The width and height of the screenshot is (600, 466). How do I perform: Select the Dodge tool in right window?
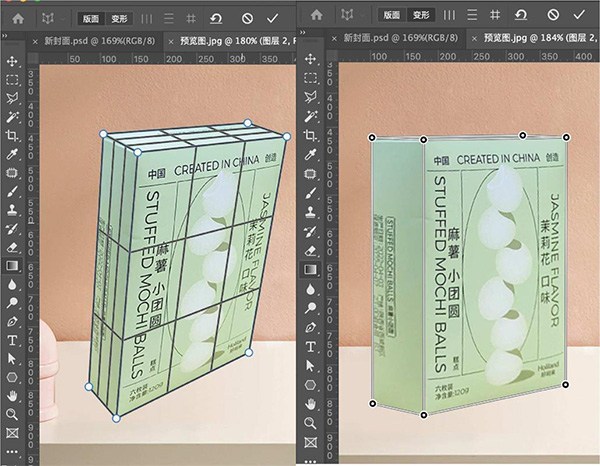[310, 308]
